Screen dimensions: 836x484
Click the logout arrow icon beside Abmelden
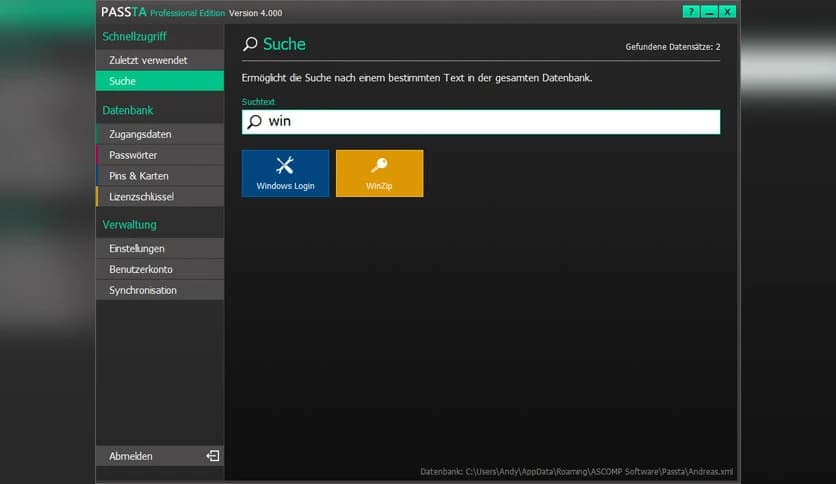coord(212,456)
